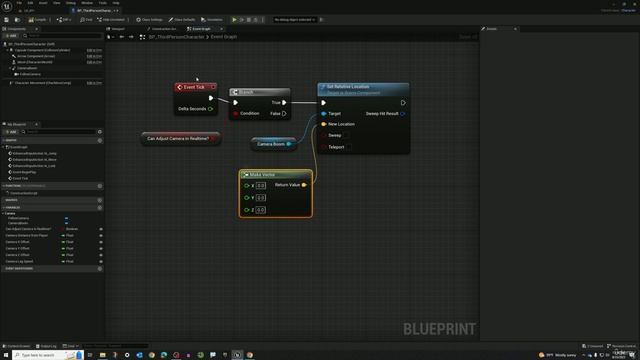Click the add Function plus icon
This screenshot has height=360, width=640.
(x=100, y=186)
